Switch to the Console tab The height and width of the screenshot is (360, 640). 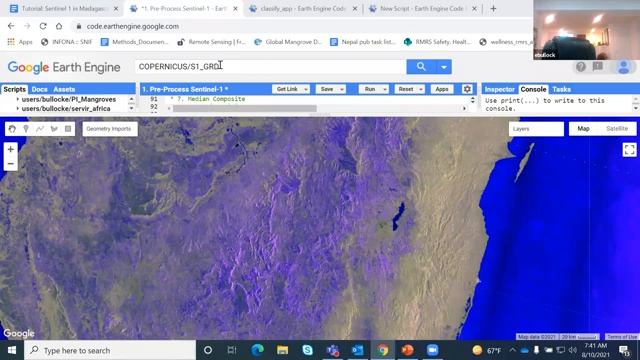tap(533, 89)
